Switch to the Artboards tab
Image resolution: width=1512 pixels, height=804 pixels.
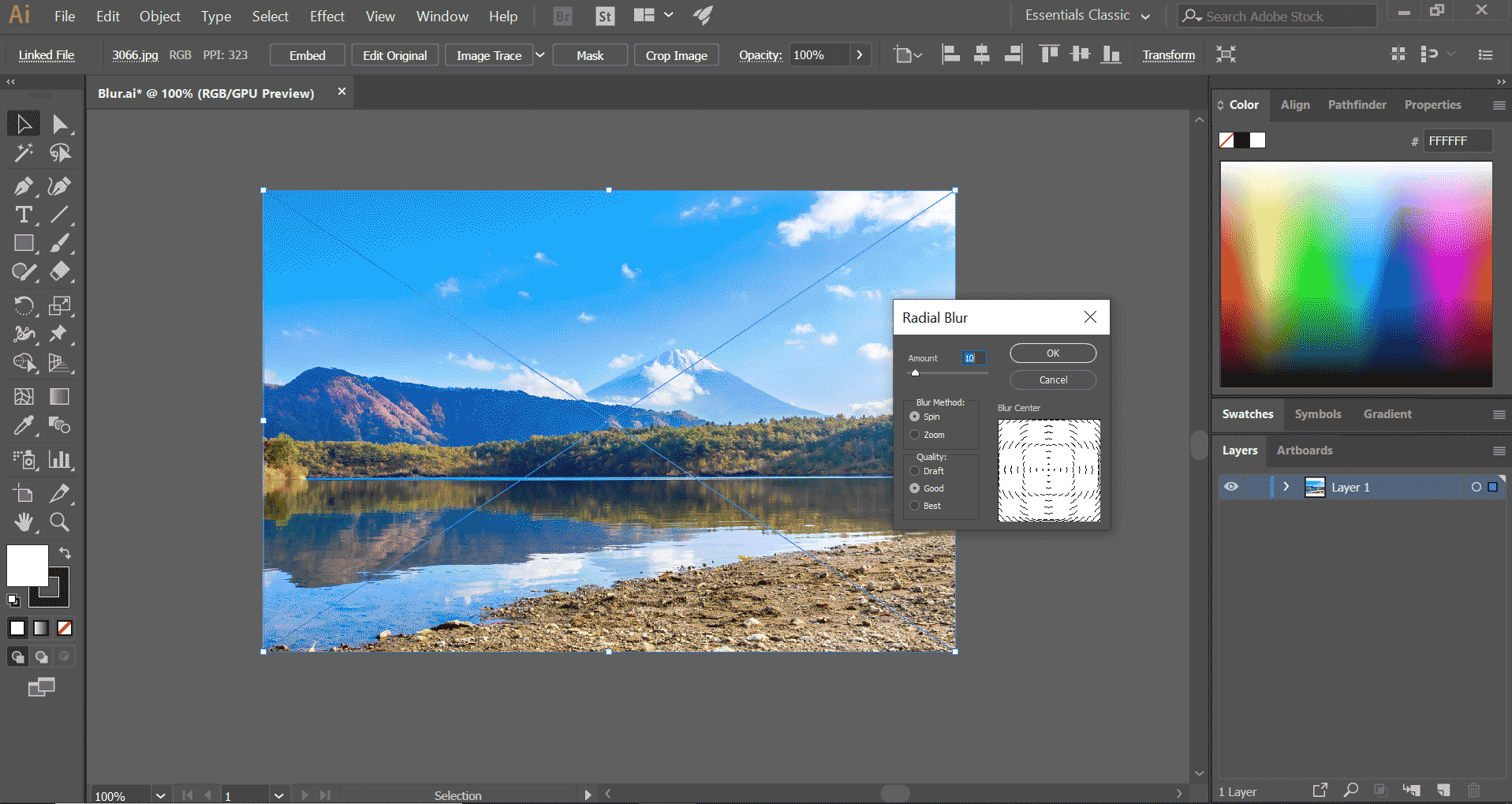coord(1304,451)
